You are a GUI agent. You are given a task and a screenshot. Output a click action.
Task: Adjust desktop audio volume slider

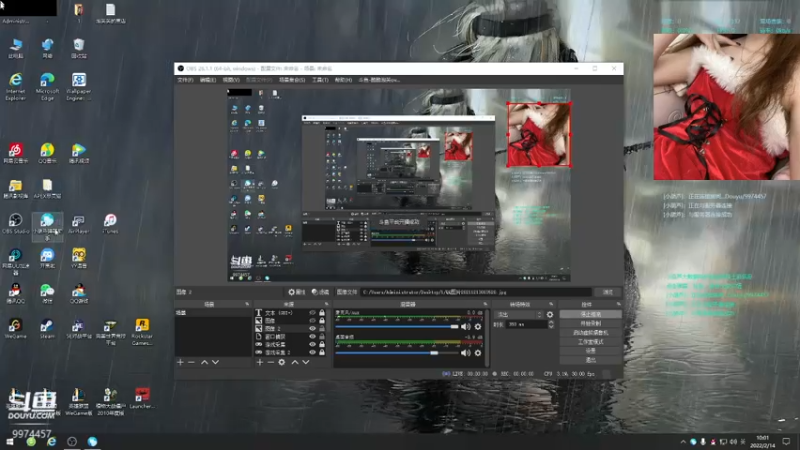[x=397, y=353]
